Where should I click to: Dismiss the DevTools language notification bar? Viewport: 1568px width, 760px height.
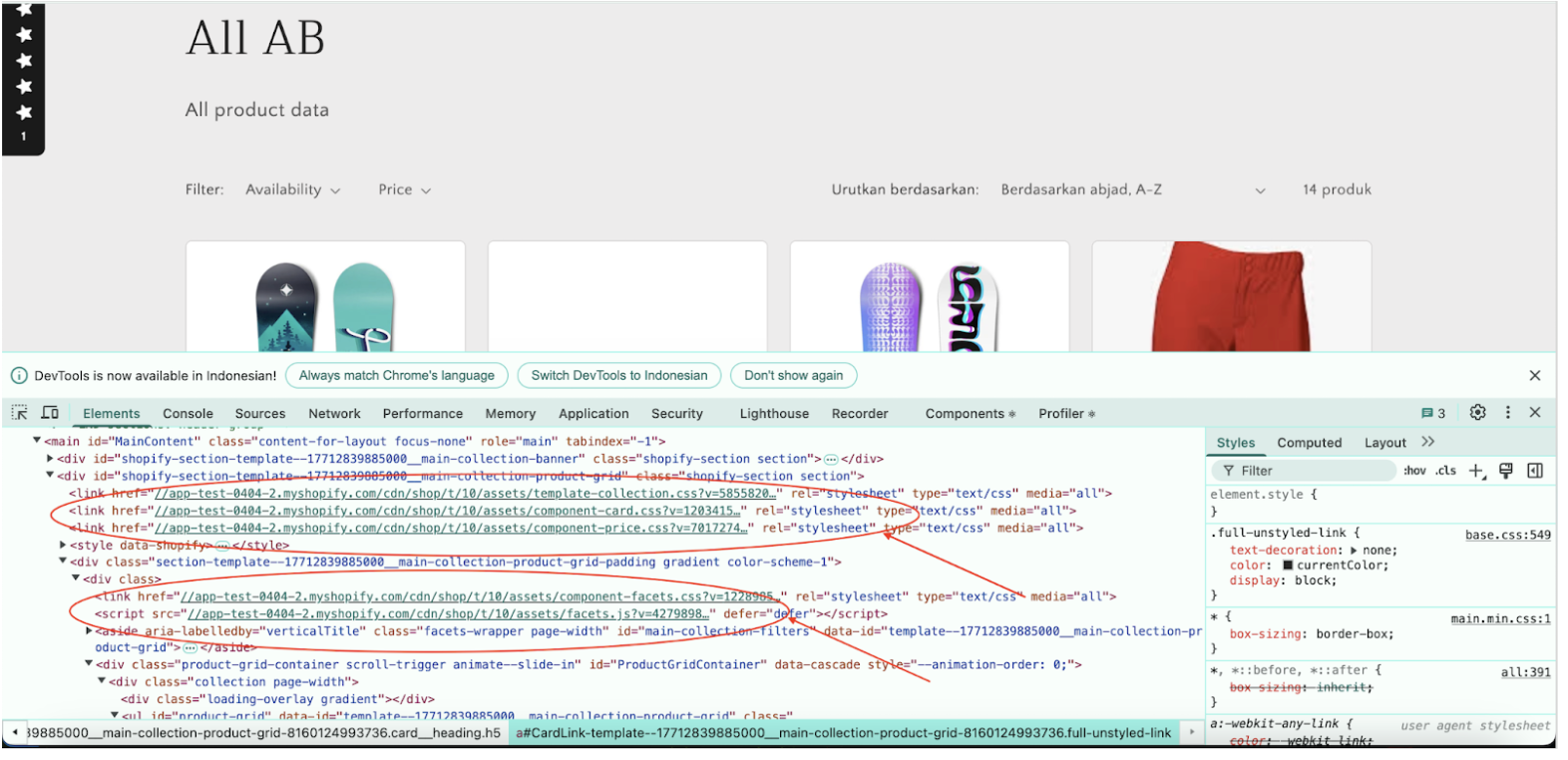(x=1535, y=376)
